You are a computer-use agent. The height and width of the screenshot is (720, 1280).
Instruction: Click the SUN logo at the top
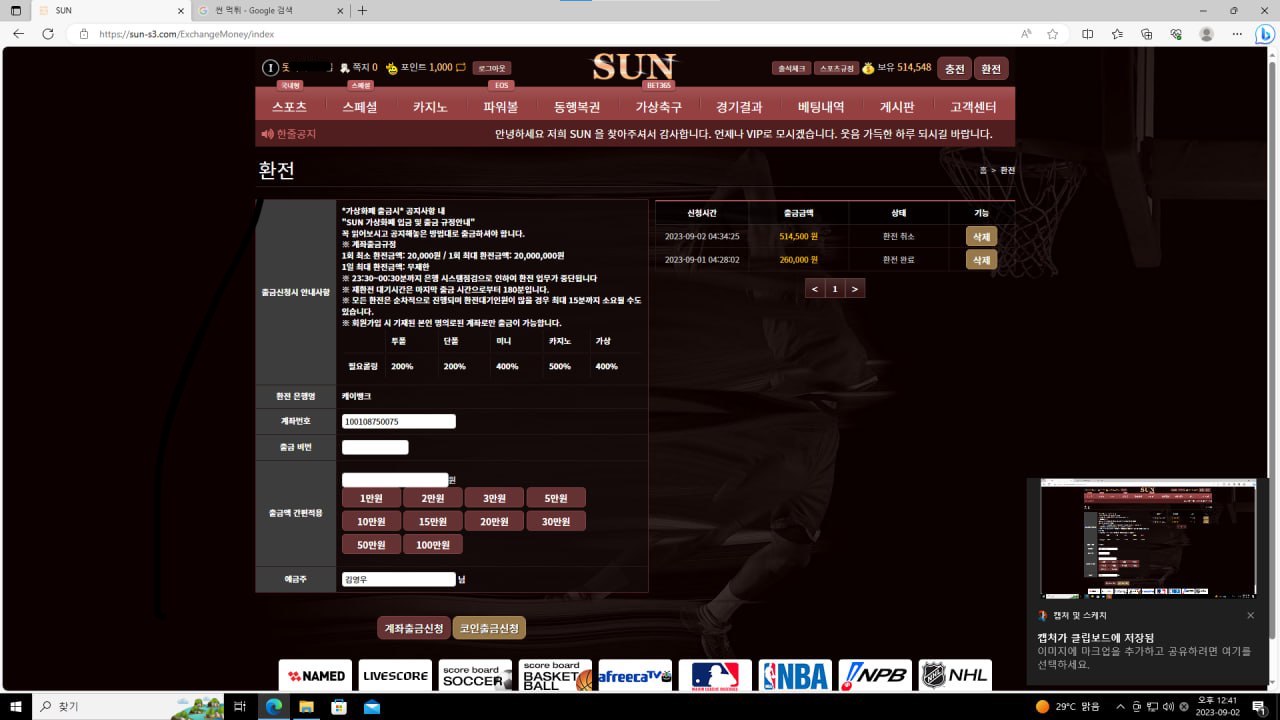click(635, 67)
